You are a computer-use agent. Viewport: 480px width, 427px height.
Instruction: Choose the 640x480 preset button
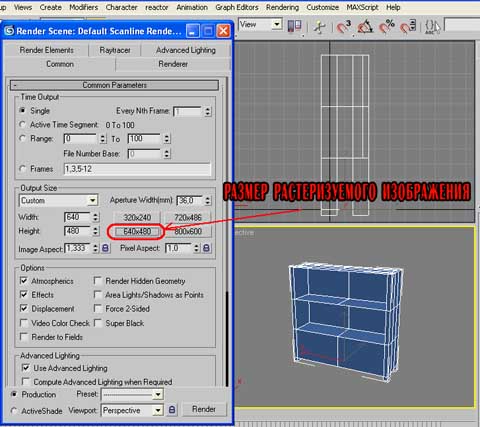click(137, 231)
